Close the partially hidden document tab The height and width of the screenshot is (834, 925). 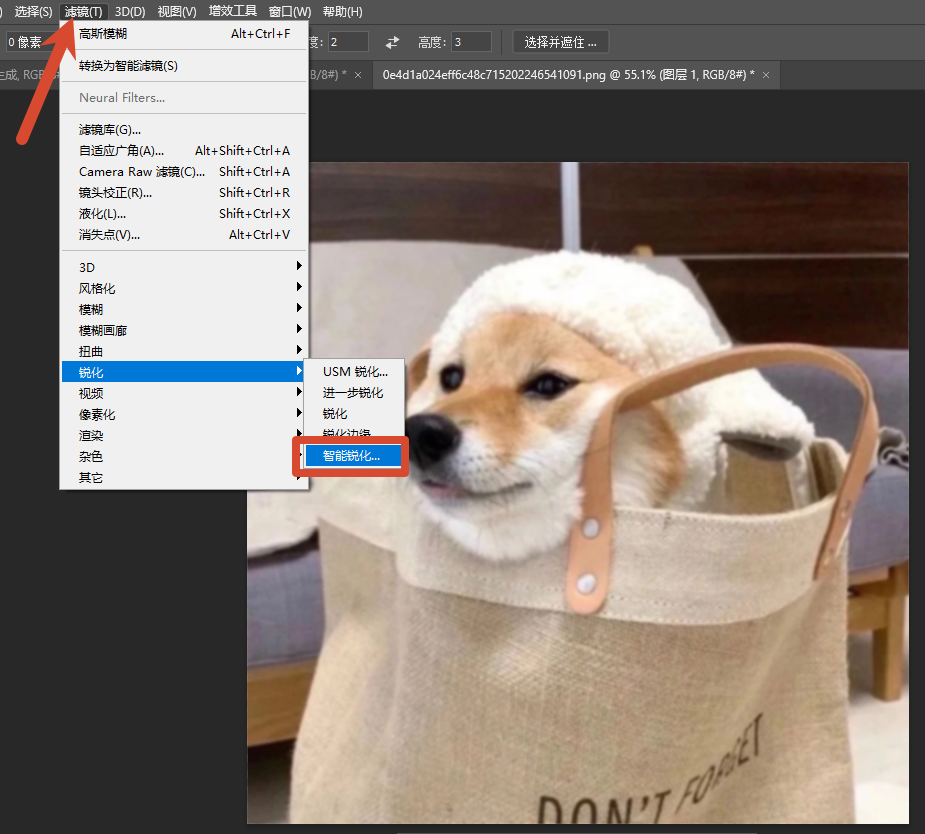(x=357, y=75)
